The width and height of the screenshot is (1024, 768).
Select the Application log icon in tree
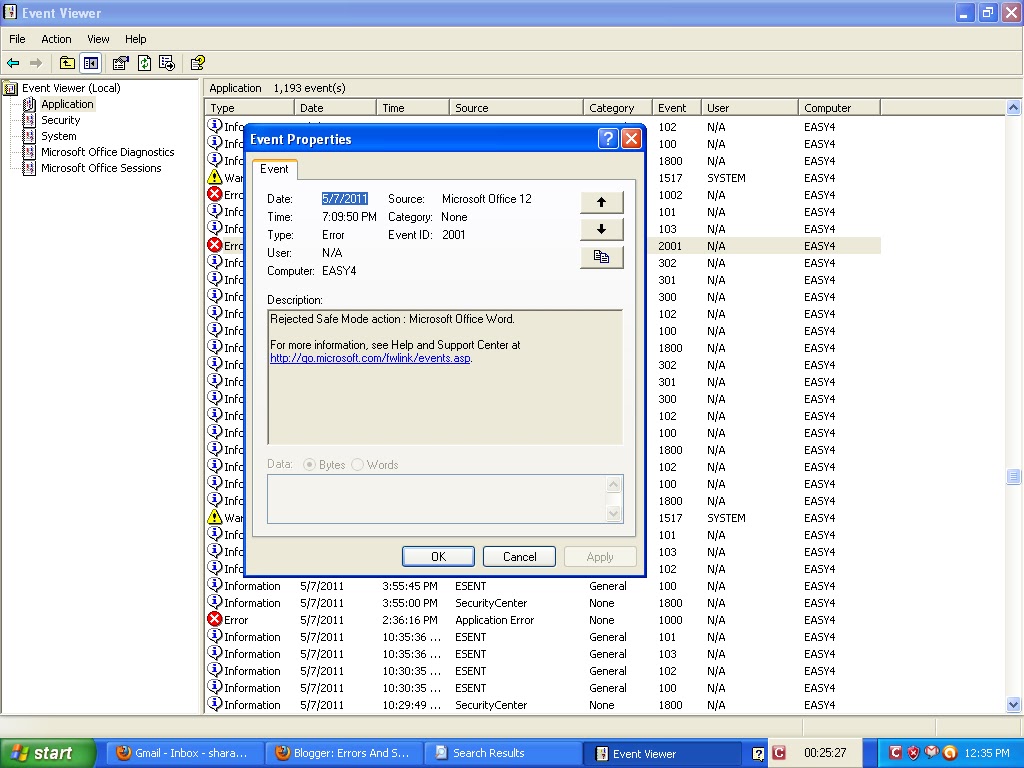pos(29,104)
